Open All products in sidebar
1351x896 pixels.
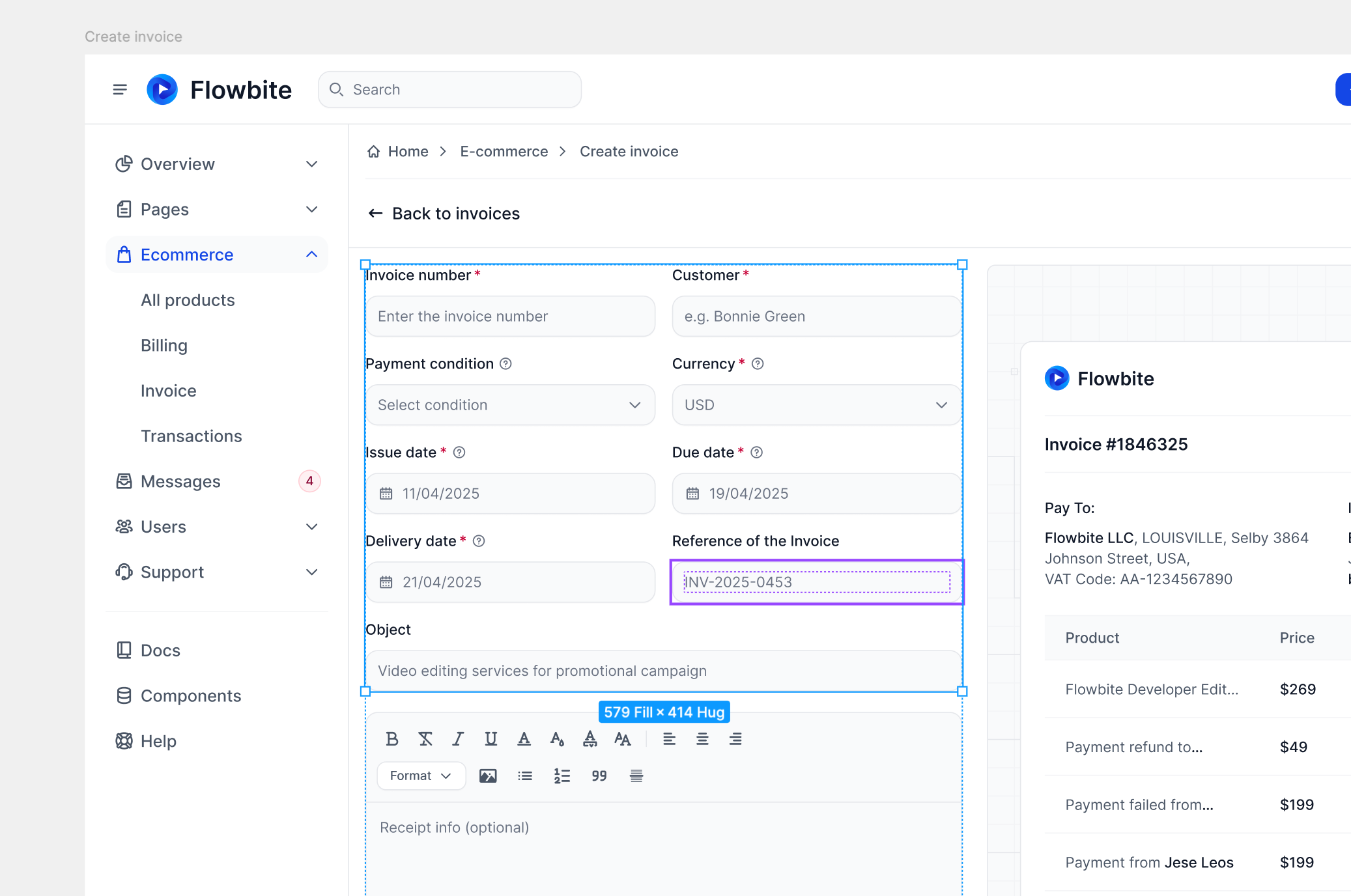click(x=188, y=300)
